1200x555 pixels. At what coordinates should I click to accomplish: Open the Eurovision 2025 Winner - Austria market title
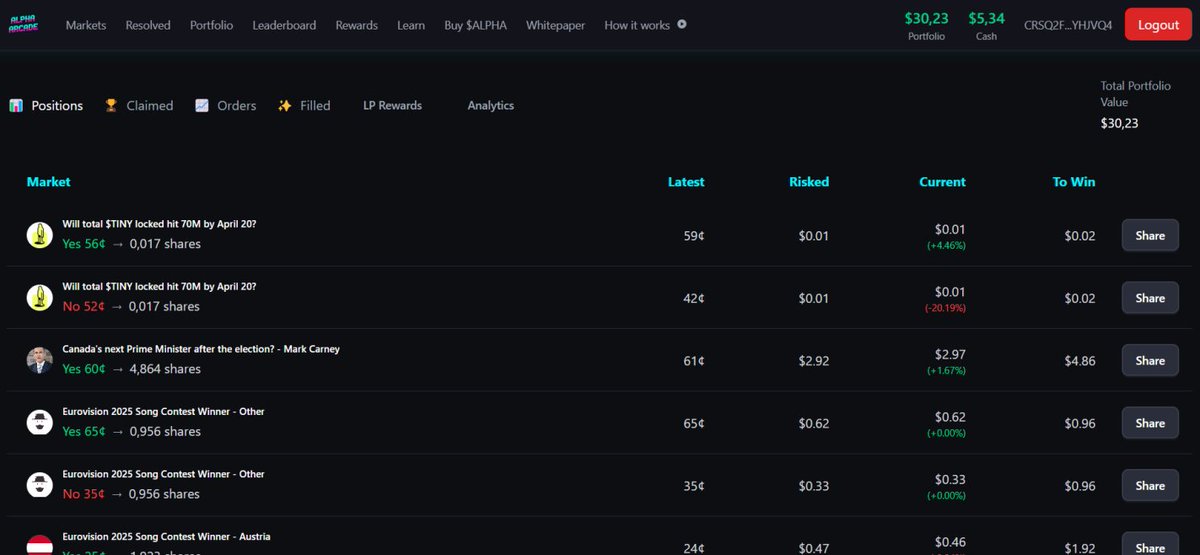pyautogui.click(x=166, y=536)
